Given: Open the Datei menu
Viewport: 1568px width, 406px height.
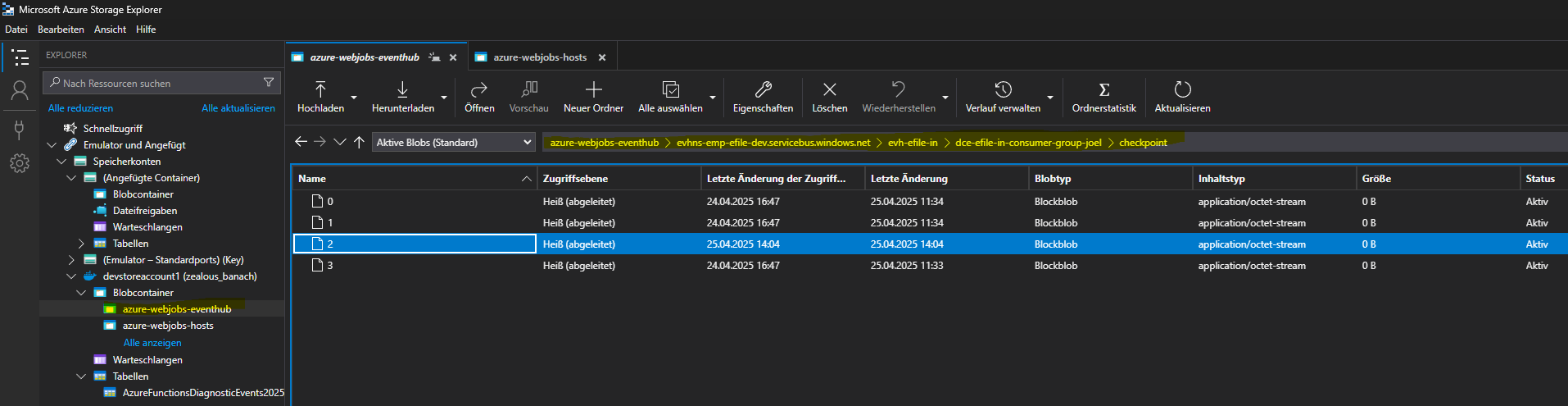Looking at the screenshot, I should pyautogui.click(x=16, y=30).
